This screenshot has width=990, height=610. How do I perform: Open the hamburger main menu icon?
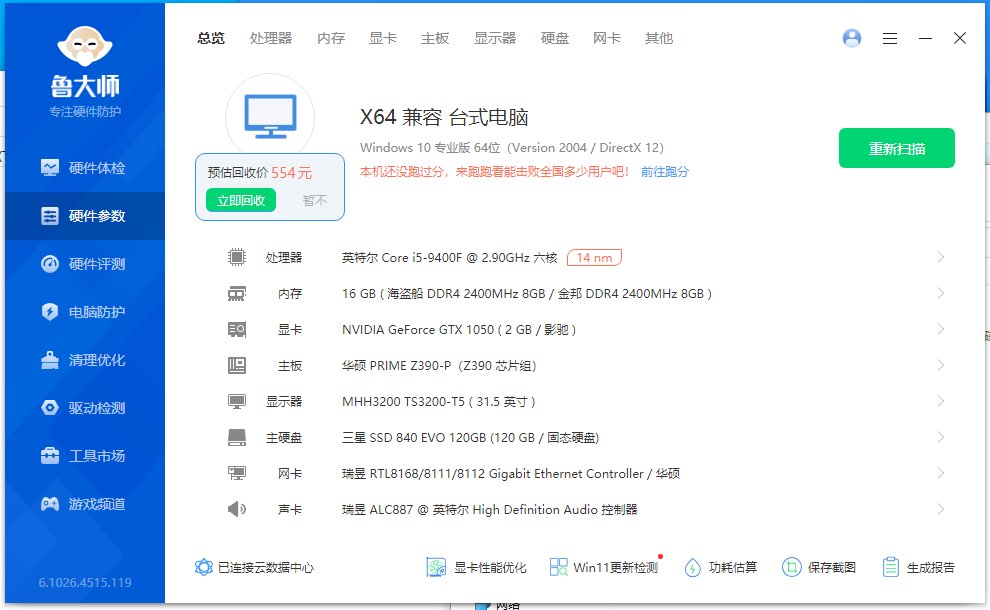coord(889,38)
